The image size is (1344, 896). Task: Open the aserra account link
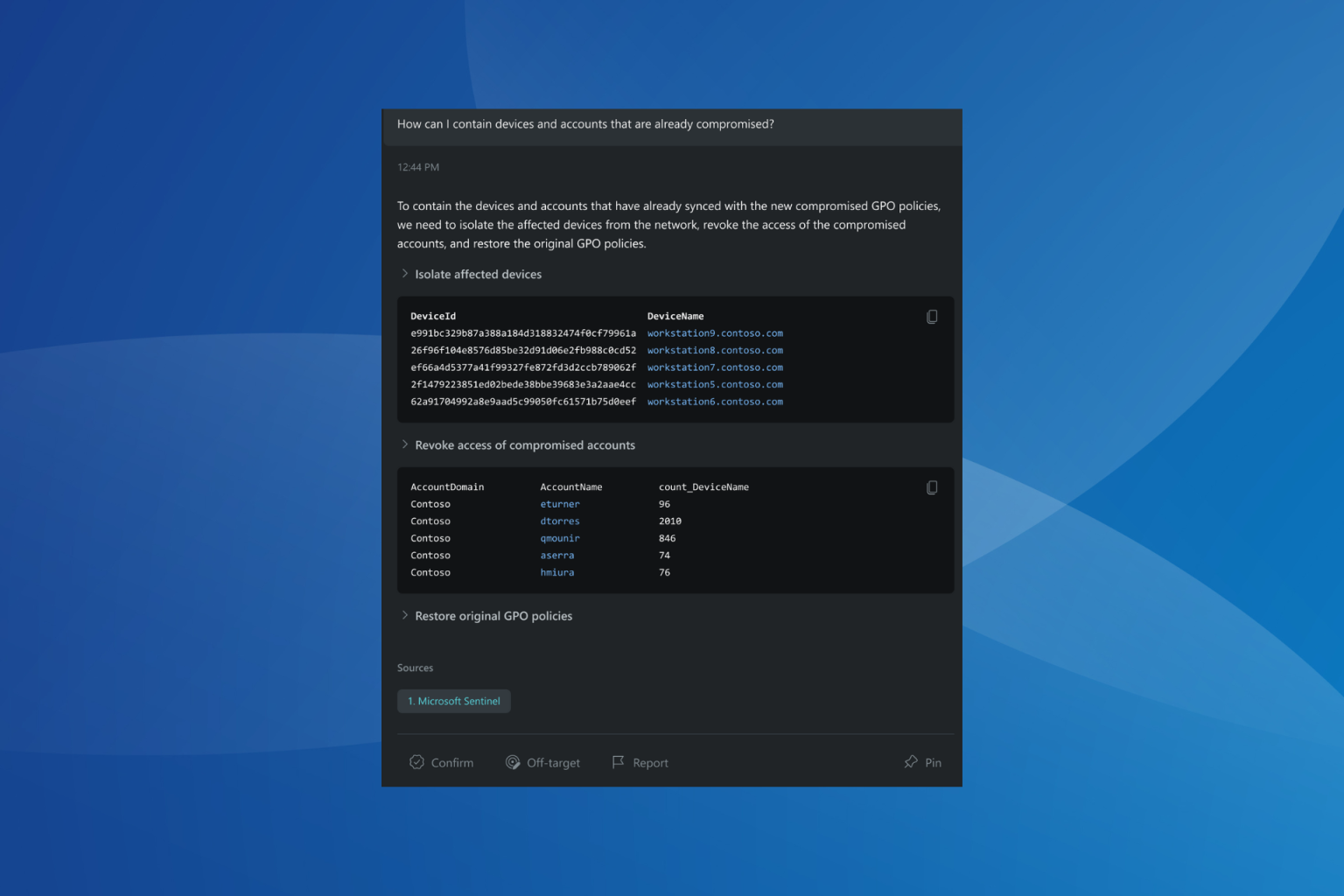557,556
